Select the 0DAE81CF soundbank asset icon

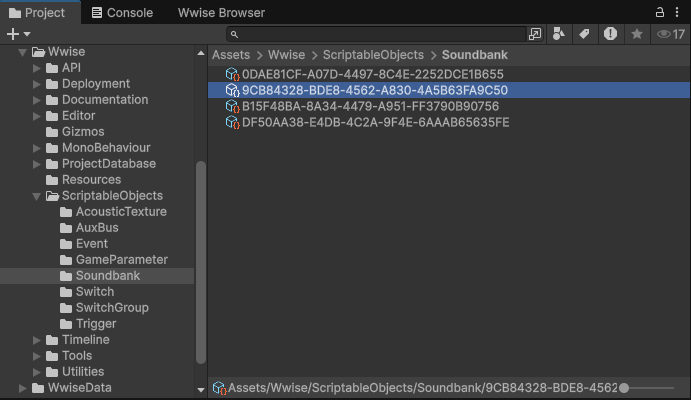point(232,74)
